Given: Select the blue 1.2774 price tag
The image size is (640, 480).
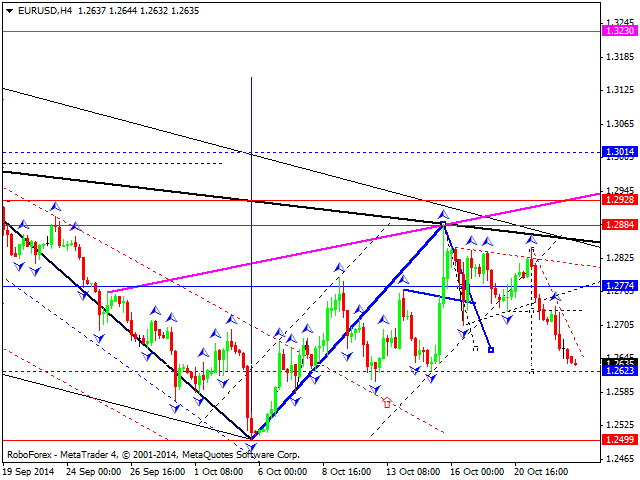Looking at the screenshot, I should point(617,286).
